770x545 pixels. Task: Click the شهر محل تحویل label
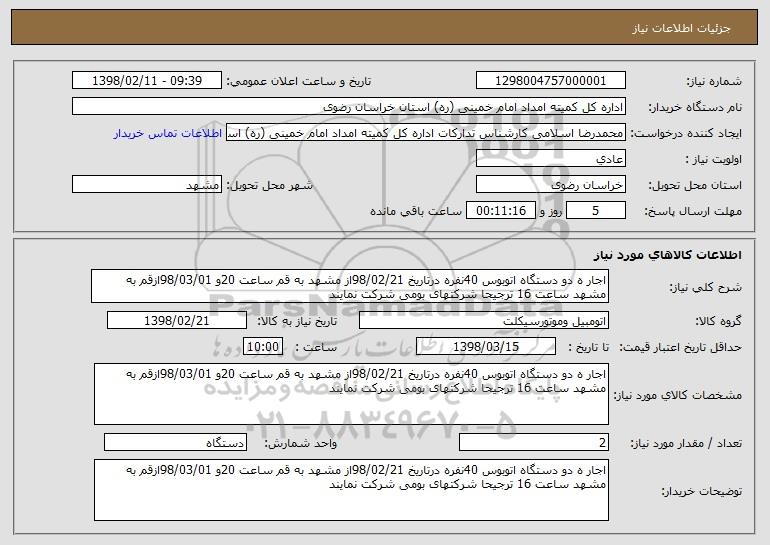click(x=269, y=186)
